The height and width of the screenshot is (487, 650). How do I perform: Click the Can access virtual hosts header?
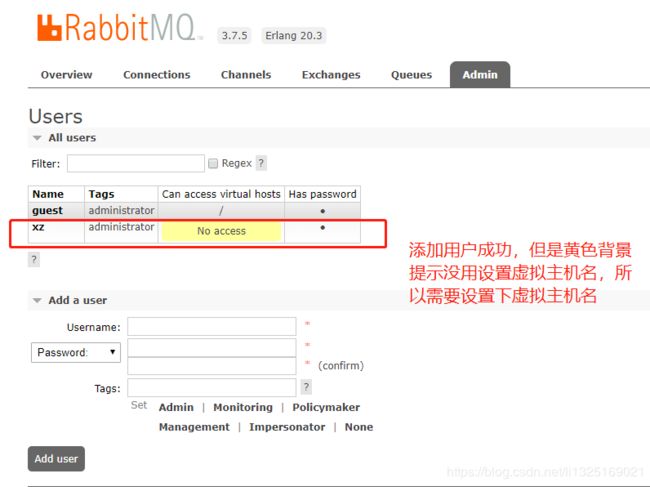[221, 194]
